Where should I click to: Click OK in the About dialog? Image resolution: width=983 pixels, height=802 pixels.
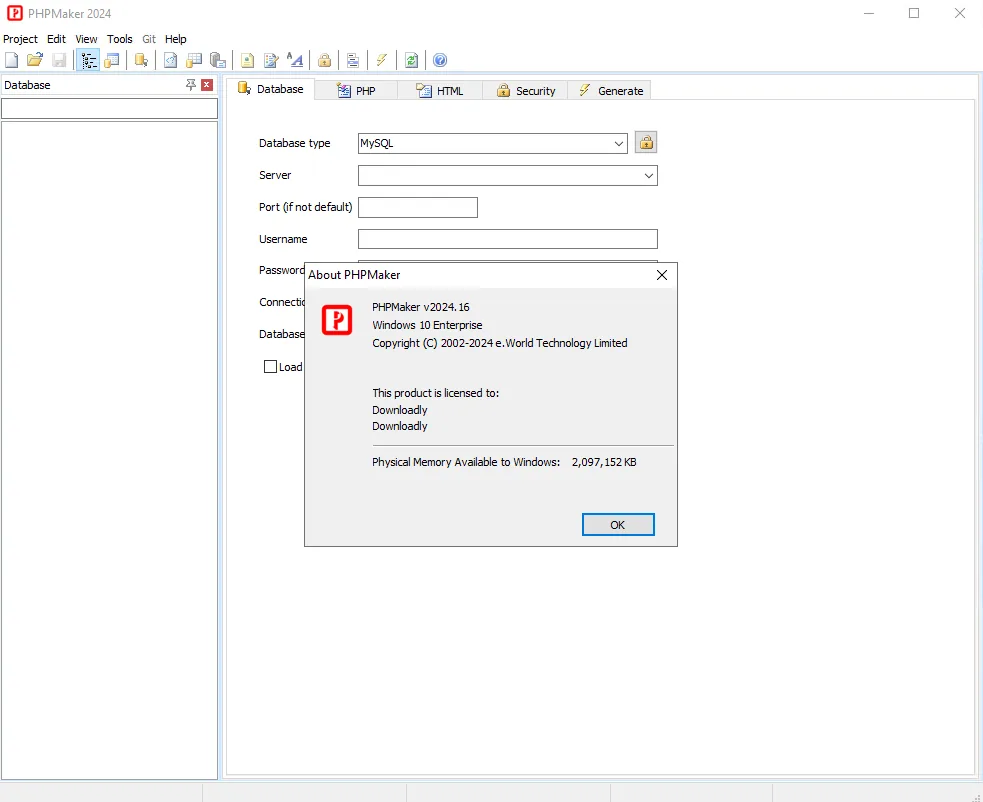tap(618, 525)
